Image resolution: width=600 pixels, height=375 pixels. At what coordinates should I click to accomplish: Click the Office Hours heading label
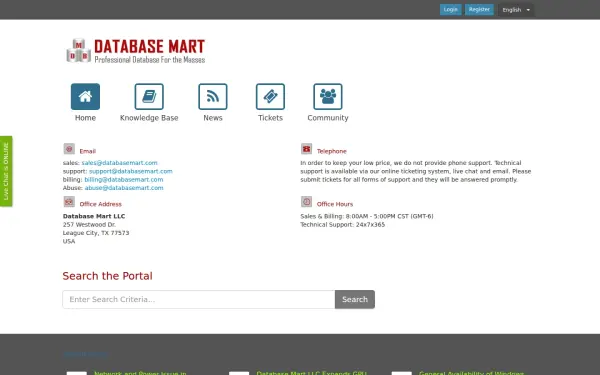[x=335, y=204]
